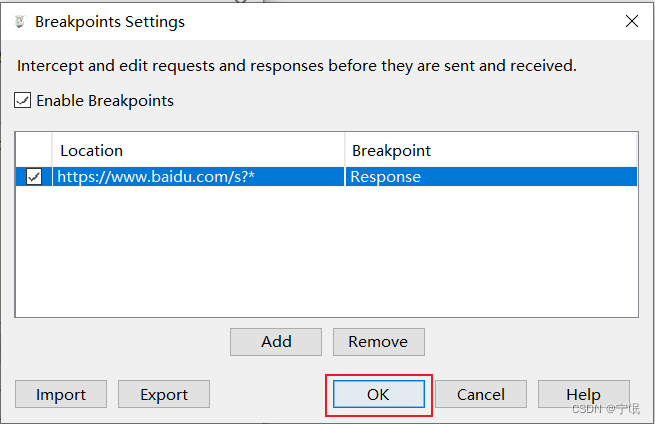Click the Response breakpoint type cell

pos(385,177)
